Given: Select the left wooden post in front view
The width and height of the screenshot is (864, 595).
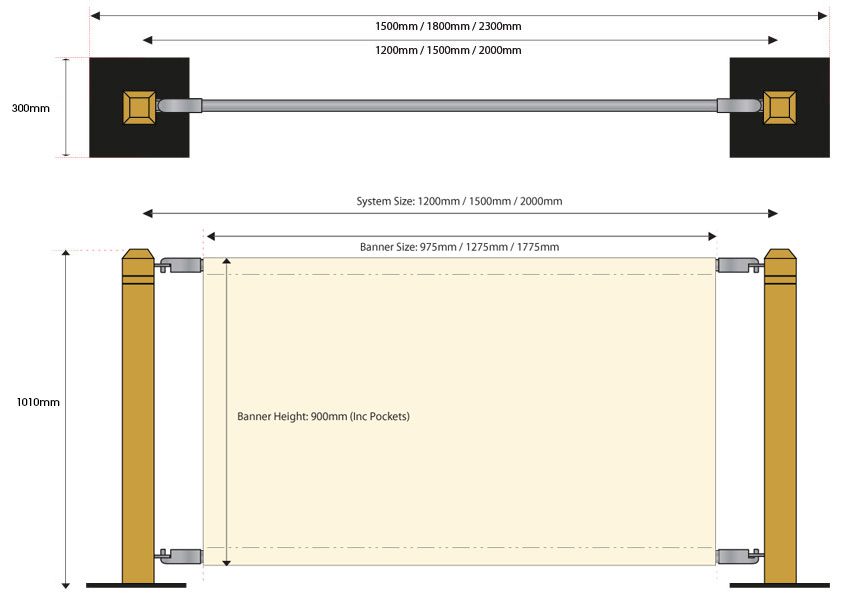Looking at the screenshot, I should pos(138,420).
